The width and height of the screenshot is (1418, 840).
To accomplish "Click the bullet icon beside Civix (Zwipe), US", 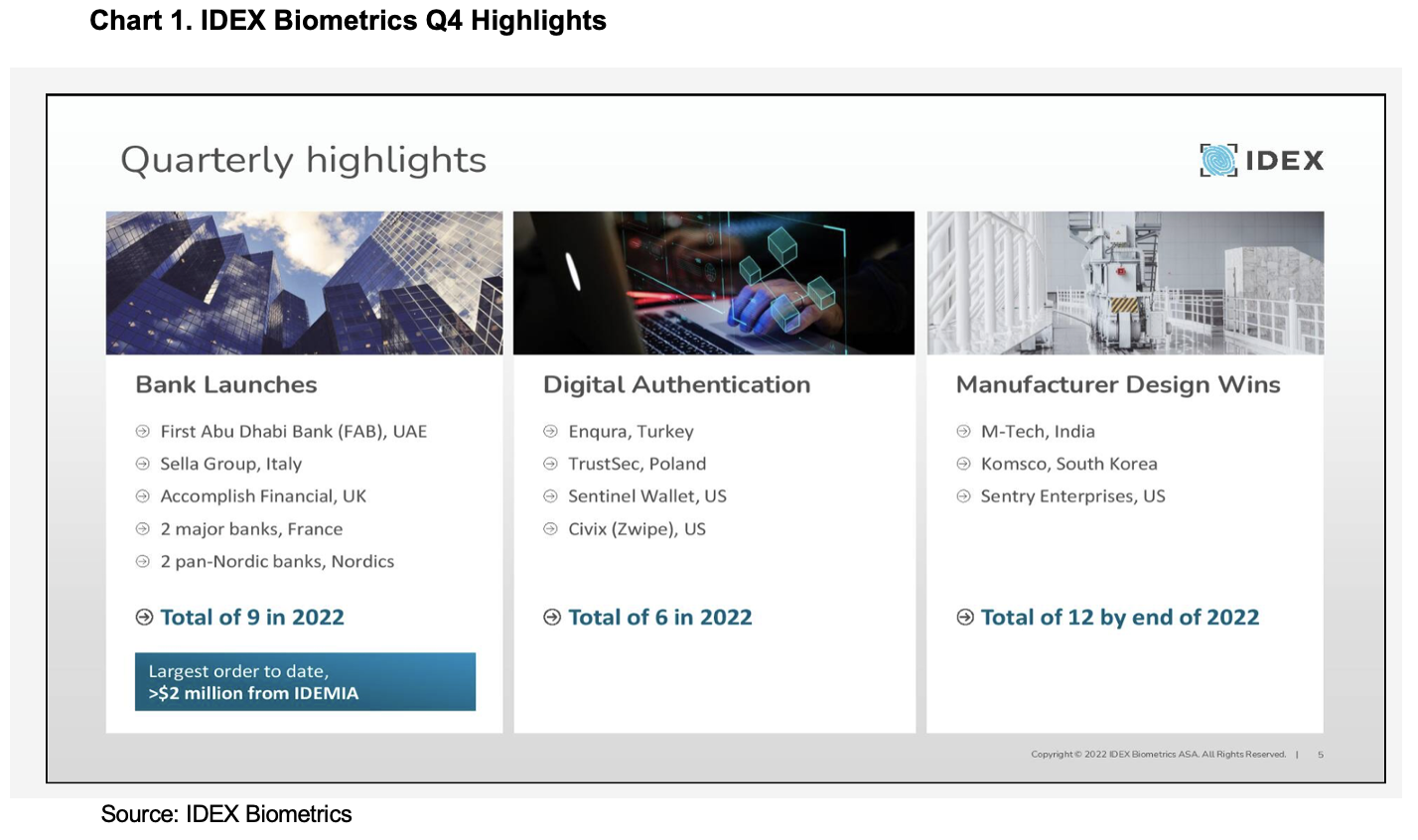I will 551,529.
